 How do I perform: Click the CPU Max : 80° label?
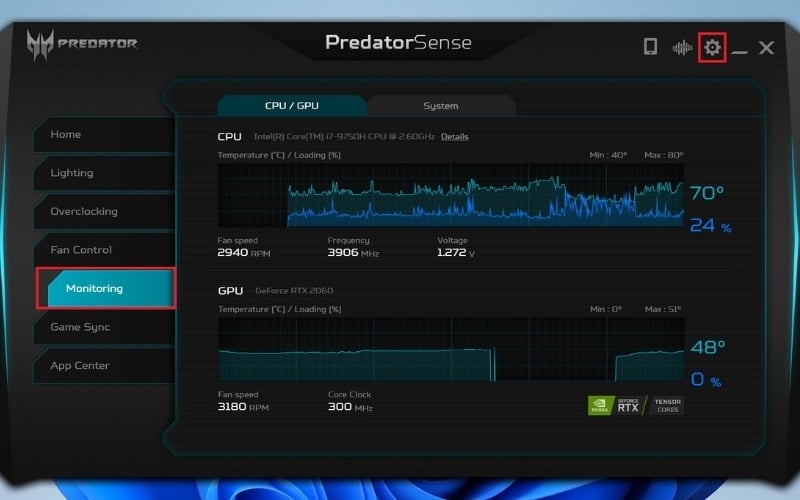663,155
